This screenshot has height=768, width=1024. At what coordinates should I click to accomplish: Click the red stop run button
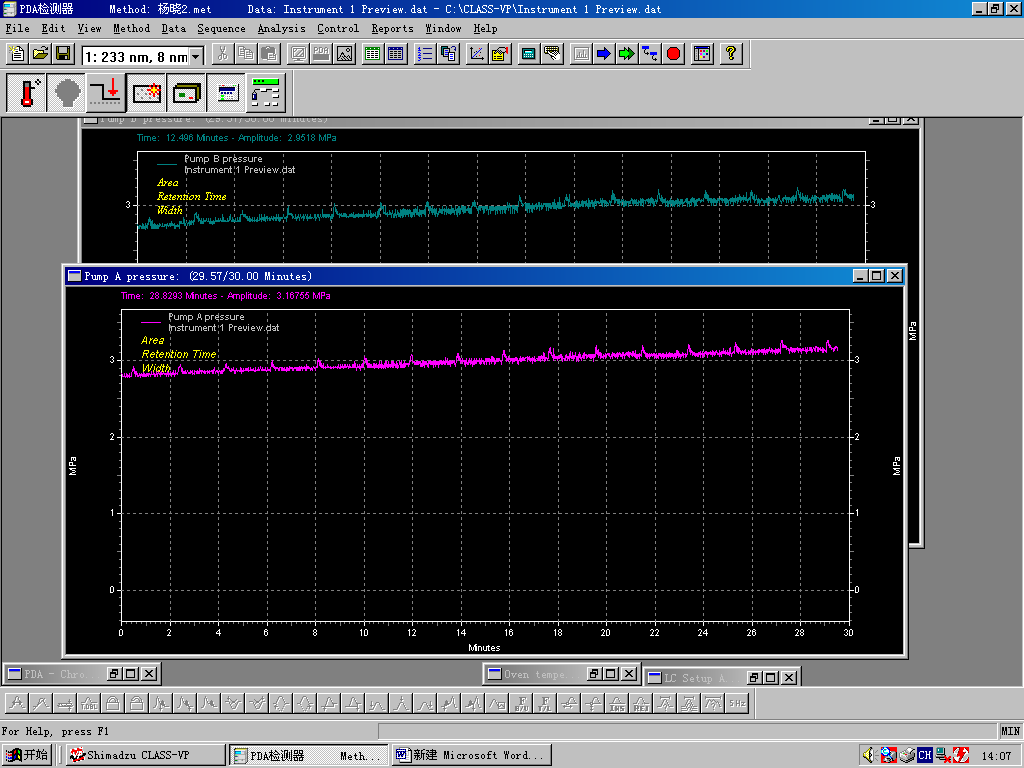click(674, 54)
